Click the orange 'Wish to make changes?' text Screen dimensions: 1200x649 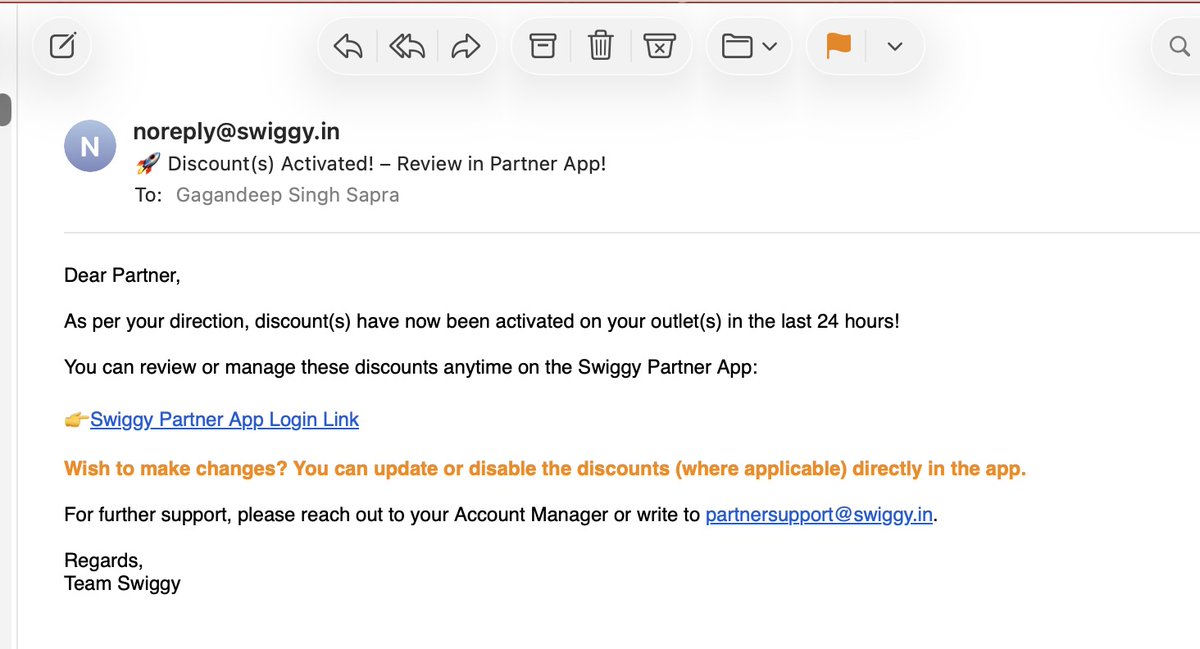[545, 468]
